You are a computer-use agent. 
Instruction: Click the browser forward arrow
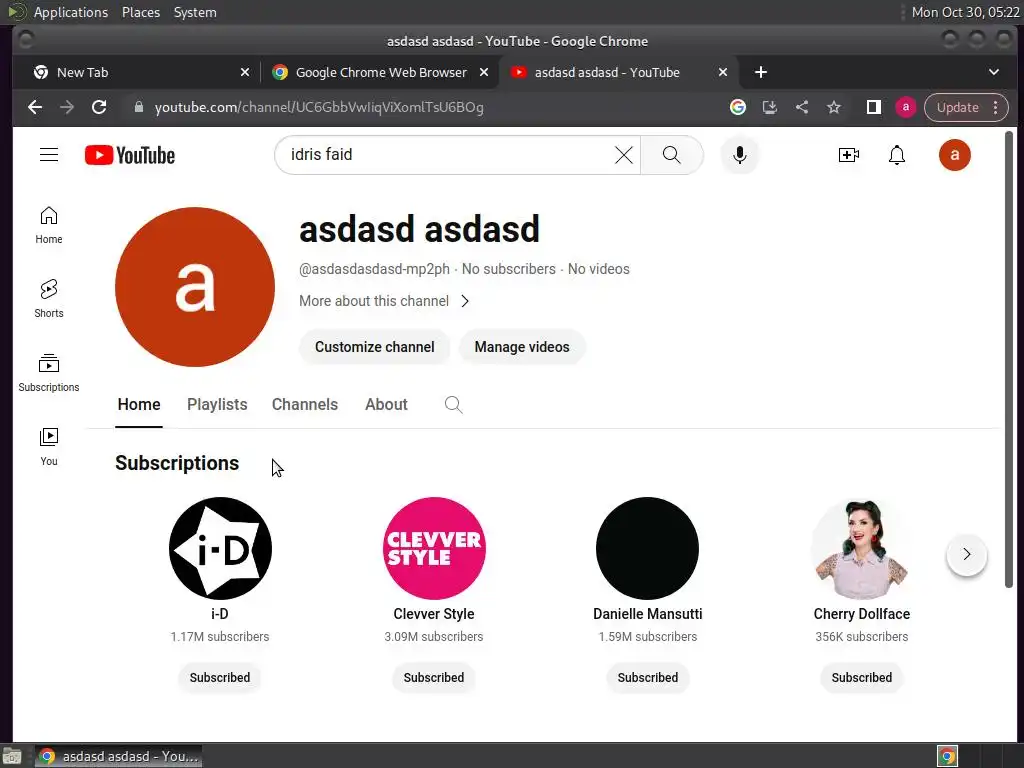point(67,107)
